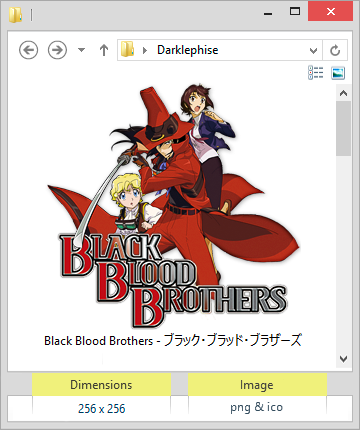
Task: Select the 256 x 256 value
Action: (101, 409)
